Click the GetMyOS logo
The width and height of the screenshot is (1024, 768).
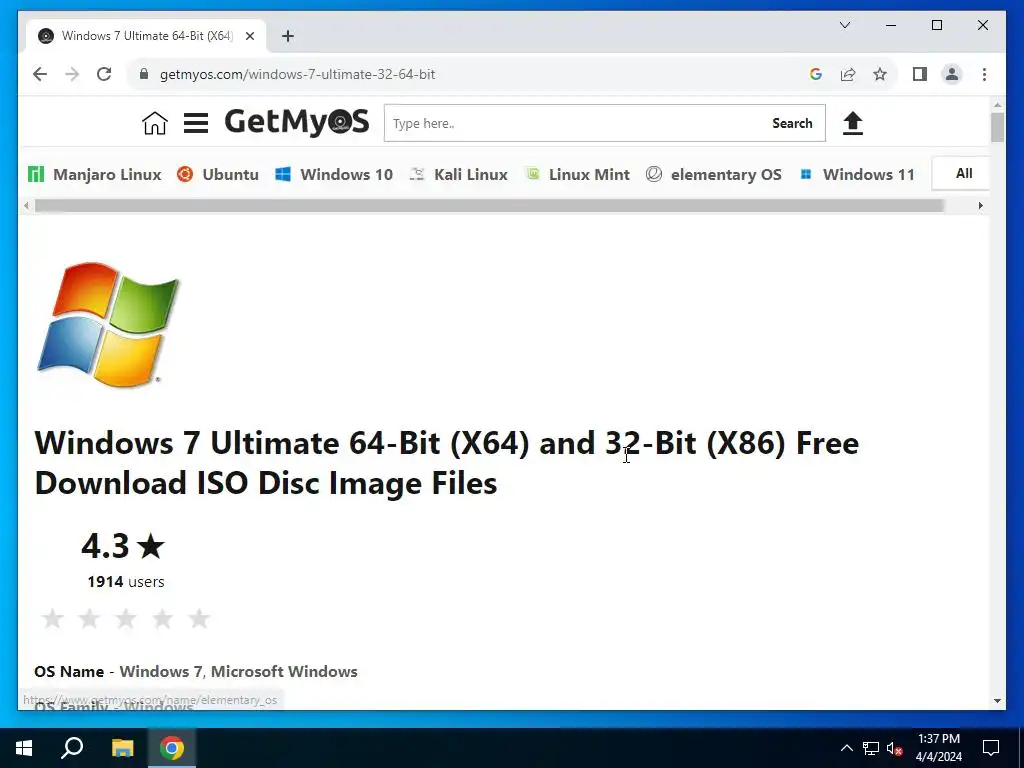pyautogui.click(x=297, y=122)
